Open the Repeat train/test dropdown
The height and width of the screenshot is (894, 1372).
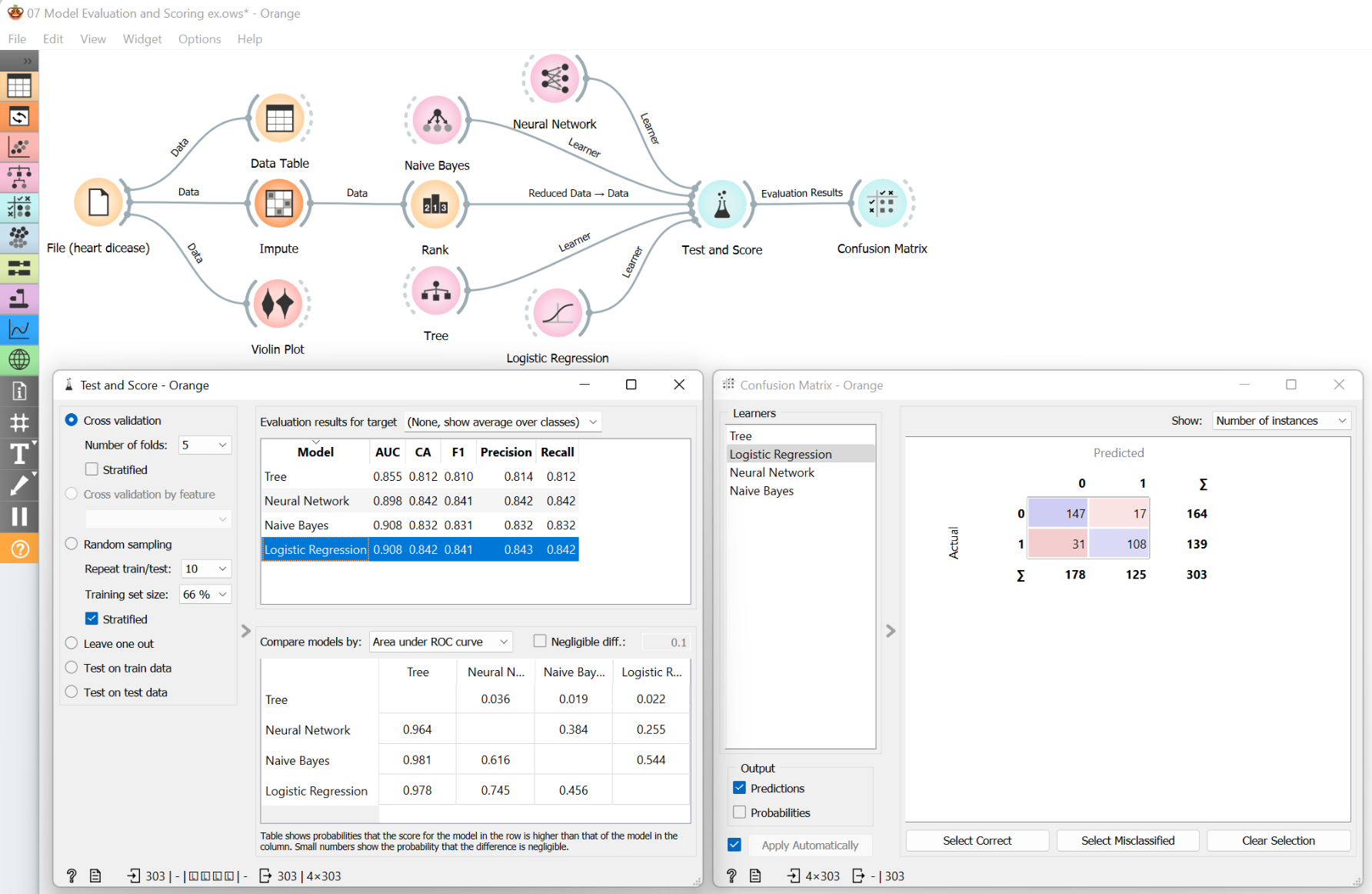(206, 569)
